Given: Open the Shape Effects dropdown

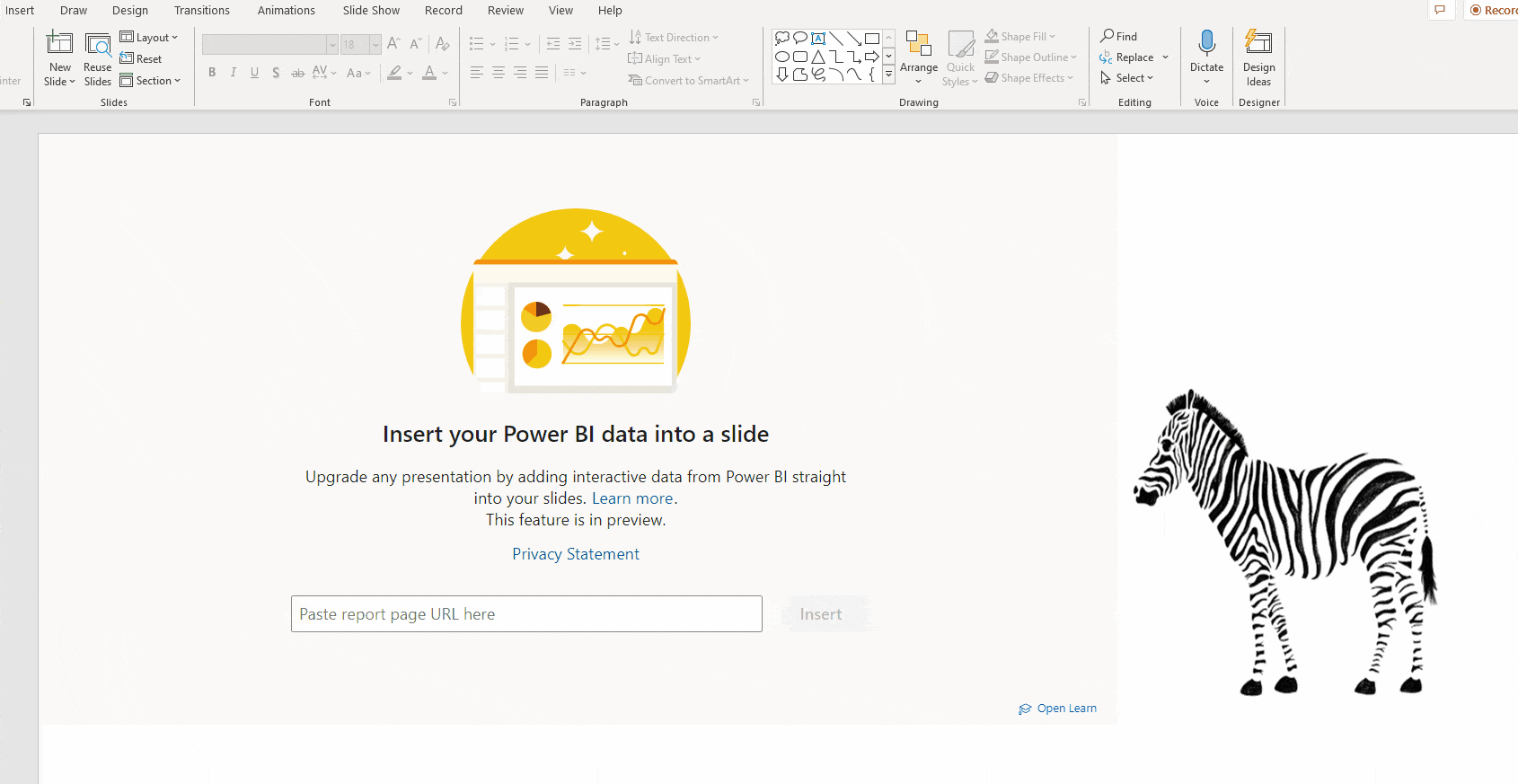Looking at the screenshot, I should click(1029, 78).
